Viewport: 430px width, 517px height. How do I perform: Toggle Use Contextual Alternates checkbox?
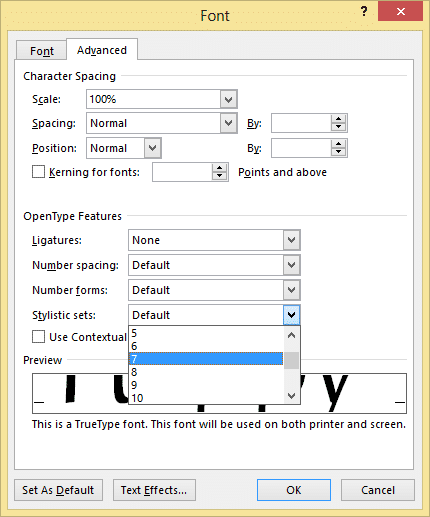[x=38, y=337]
